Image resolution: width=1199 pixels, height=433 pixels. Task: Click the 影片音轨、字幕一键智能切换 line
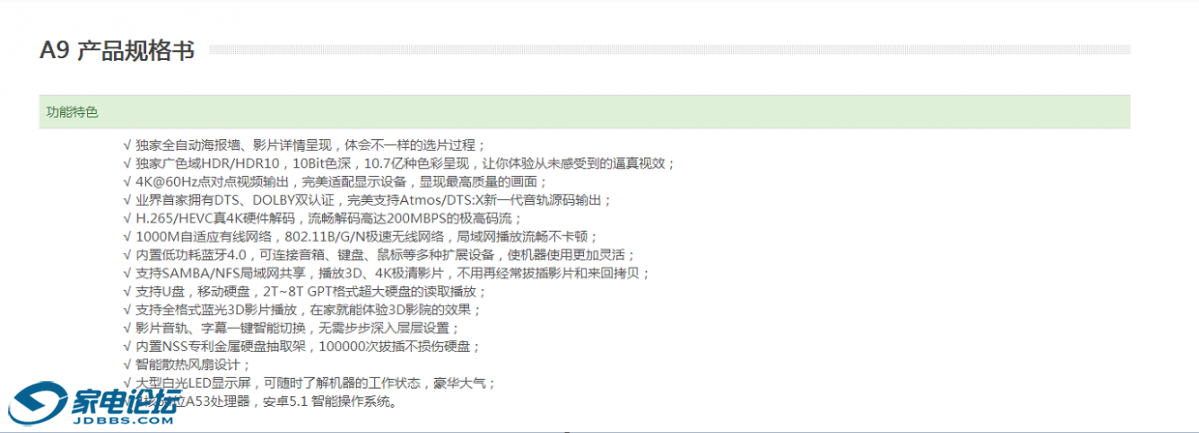(292, 328)
